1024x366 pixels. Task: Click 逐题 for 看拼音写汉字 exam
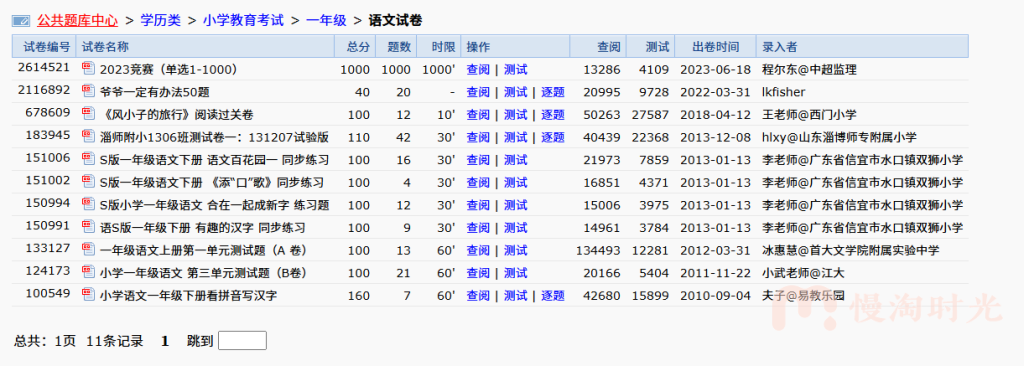click(552, 295)
